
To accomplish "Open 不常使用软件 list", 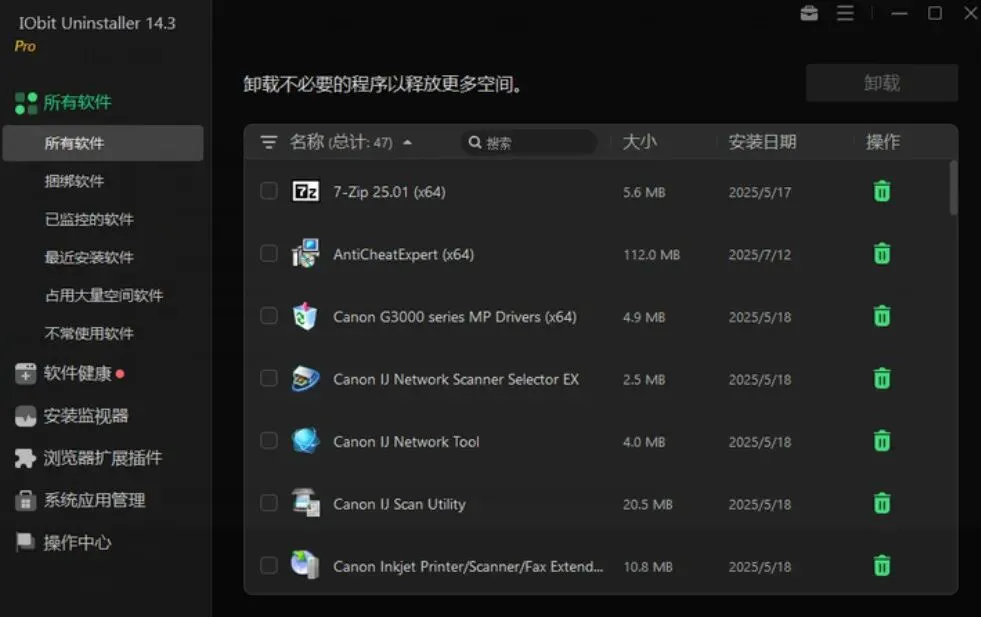I will click(x=89, y=334).
